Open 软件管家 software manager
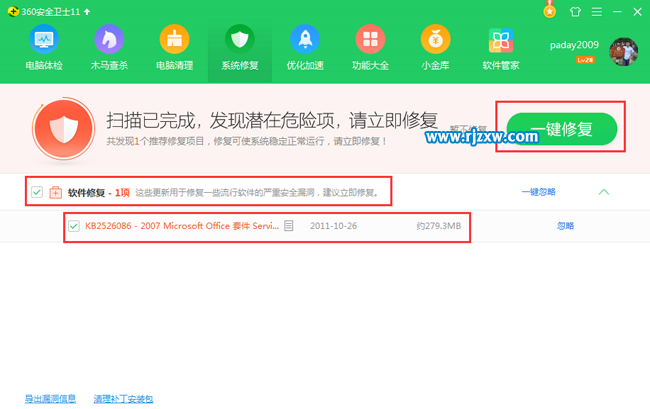650x409 pixels. pos(501,47)
